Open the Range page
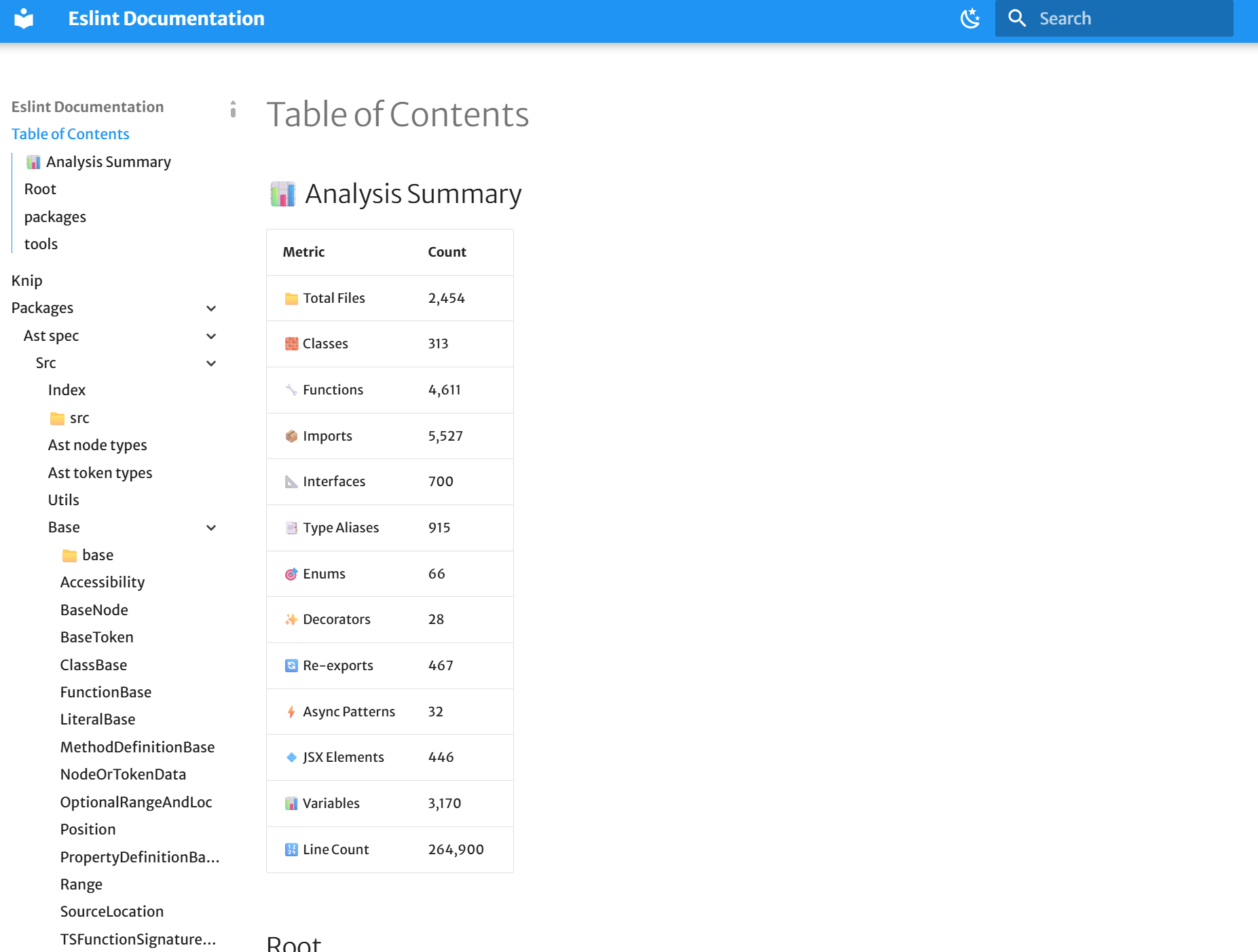This screenshot has width=1258, height=952. [x=81, y=885]
